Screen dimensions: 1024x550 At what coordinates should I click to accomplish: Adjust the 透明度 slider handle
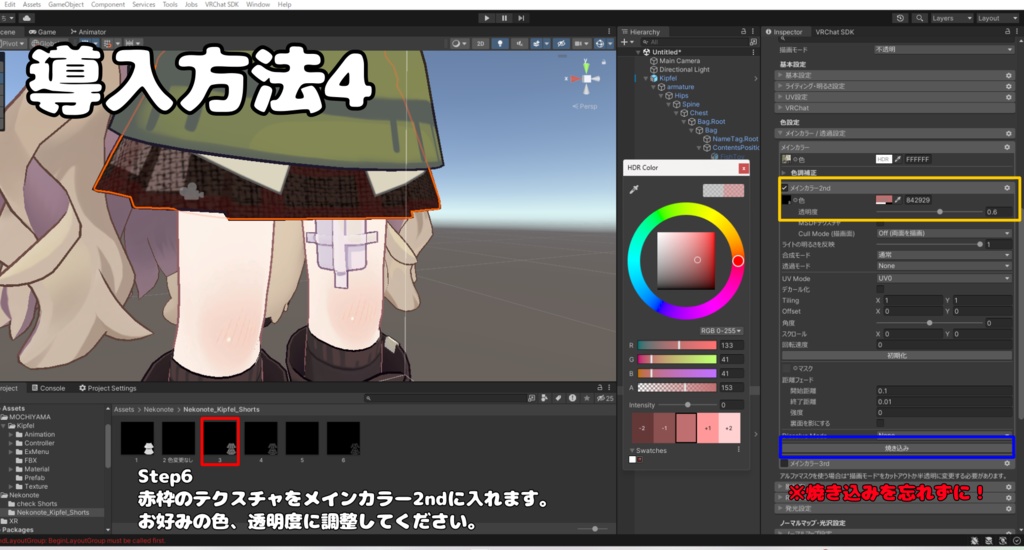pyautogui.click(x=940, y=212)
